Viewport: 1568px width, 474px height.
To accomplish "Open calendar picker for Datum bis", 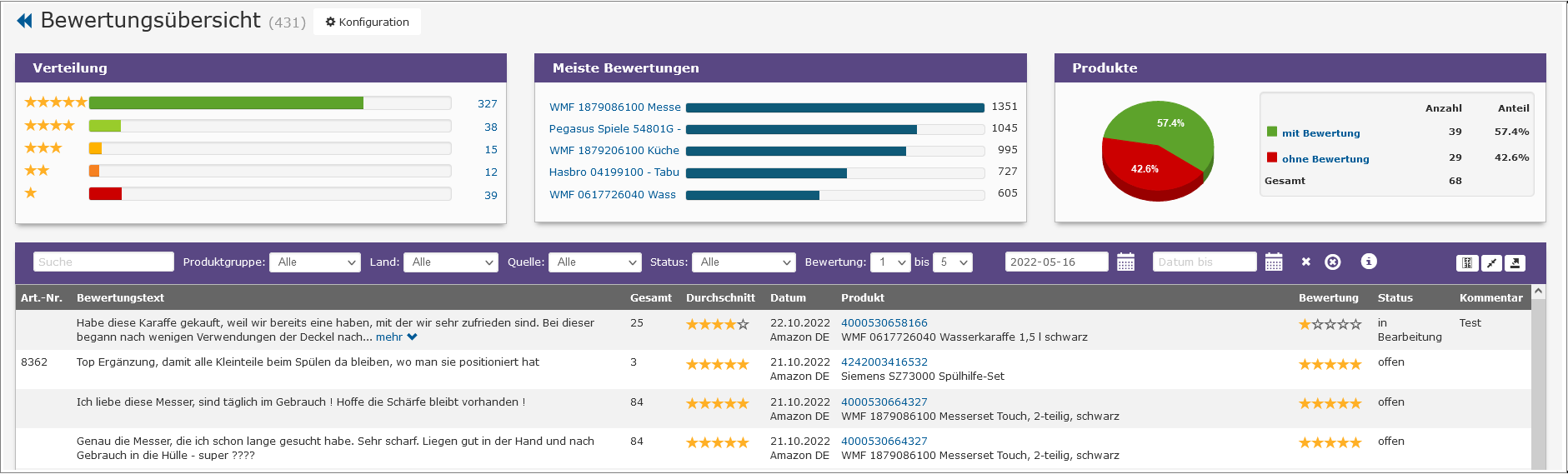I will click(1273, 262).
